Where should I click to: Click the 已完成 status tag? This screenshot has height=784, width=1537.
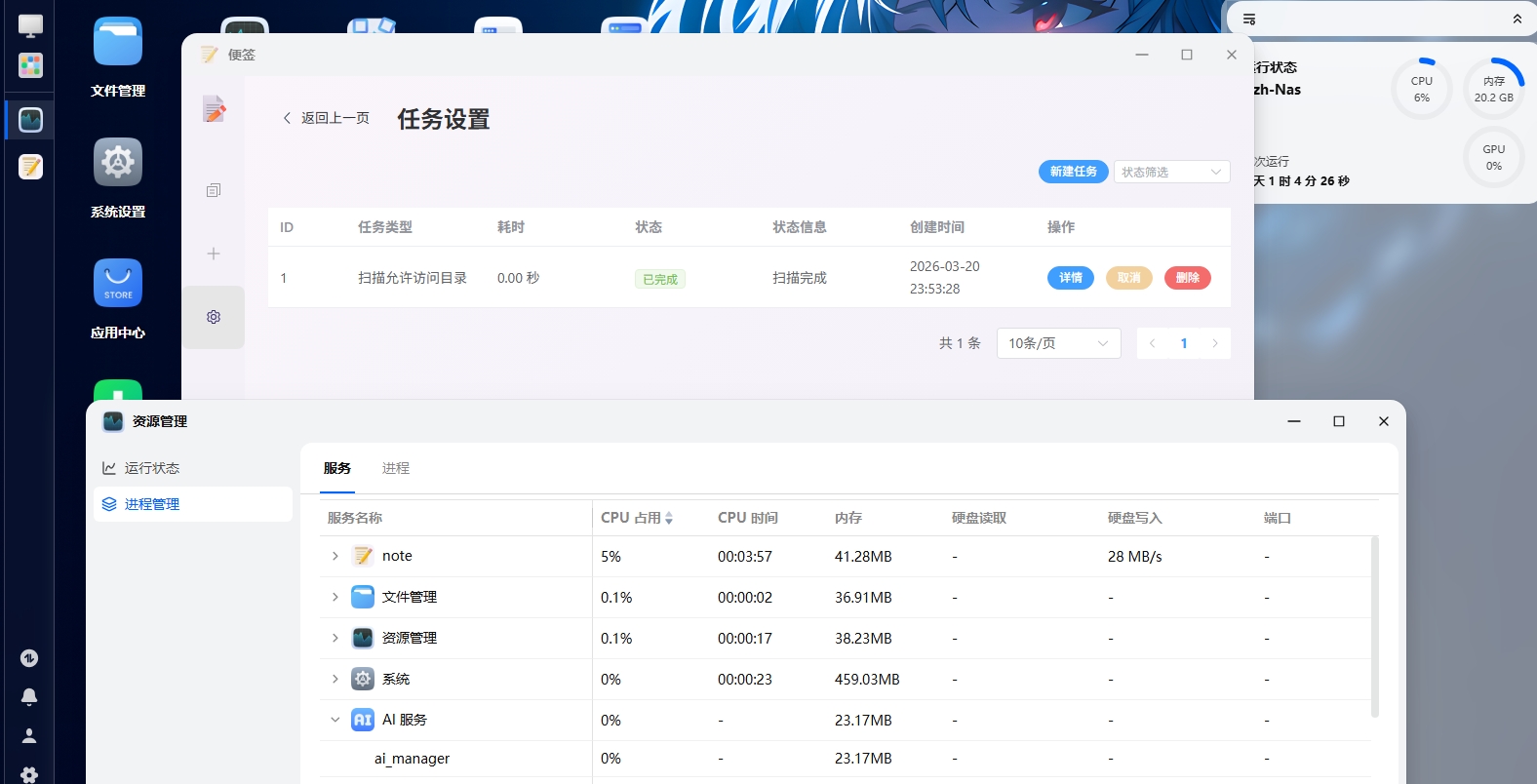[x=660, y=279]
